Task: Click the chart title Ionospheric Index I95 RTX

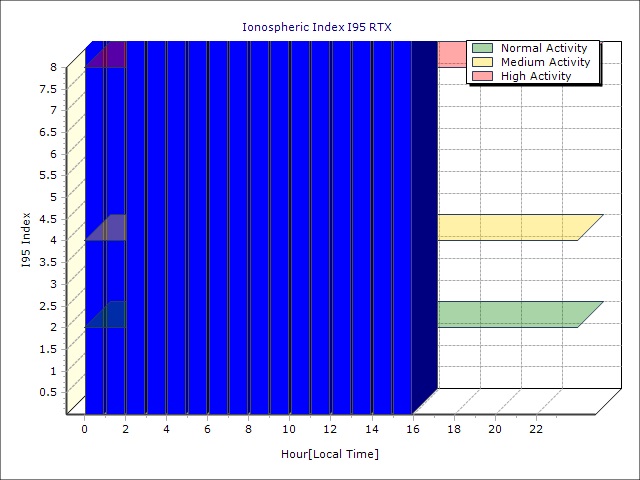Action: click(317, 27)
